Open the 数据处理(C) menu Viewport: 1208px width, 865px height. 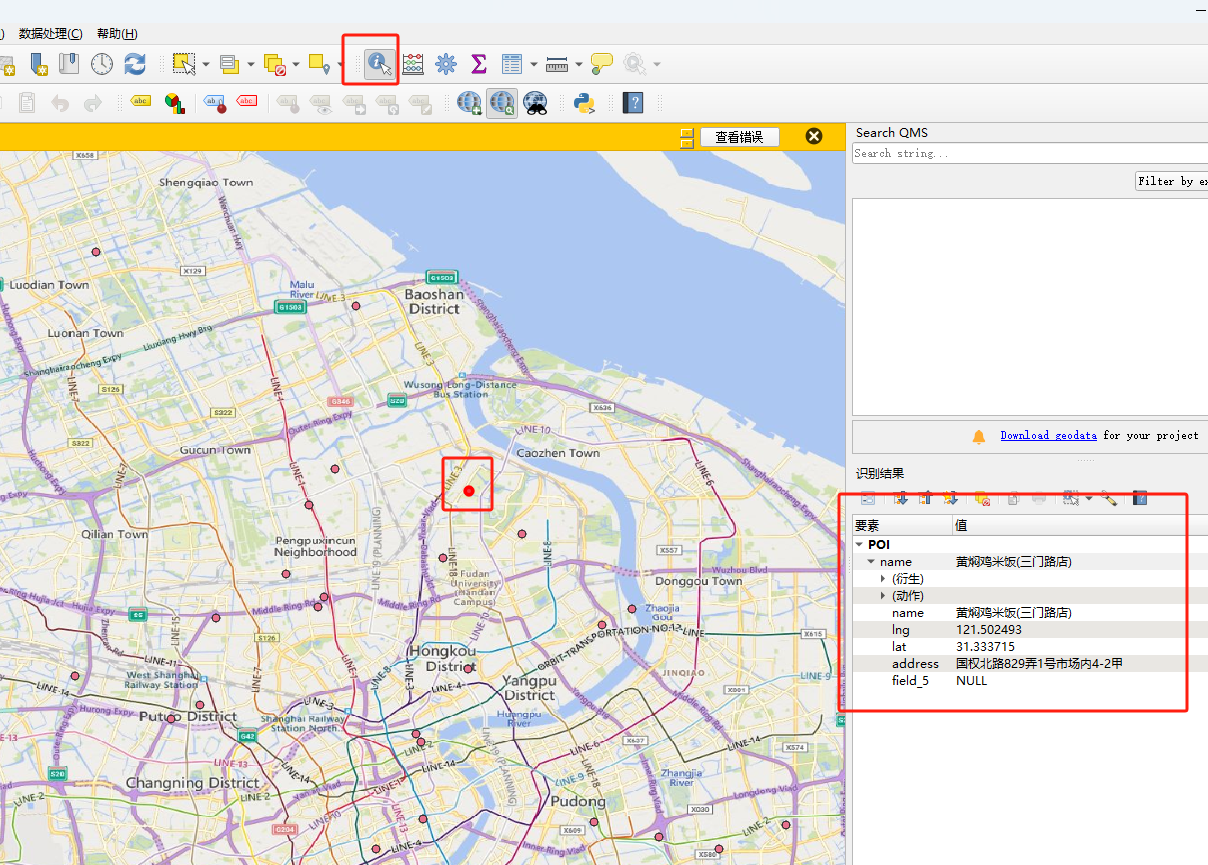[50, 34]
